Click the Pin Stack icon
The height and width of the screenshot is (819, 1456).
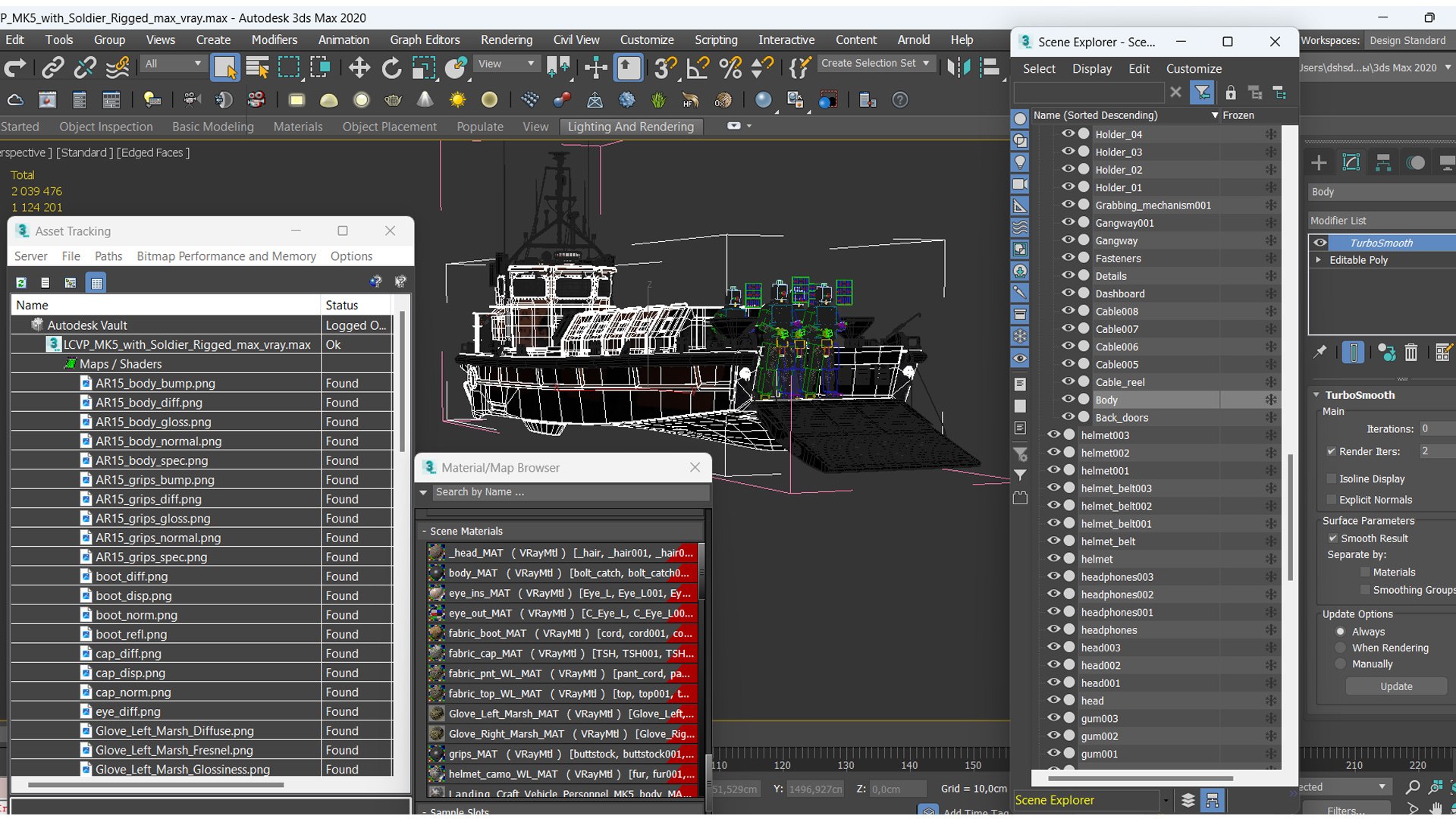click(x=1320, y=352)
